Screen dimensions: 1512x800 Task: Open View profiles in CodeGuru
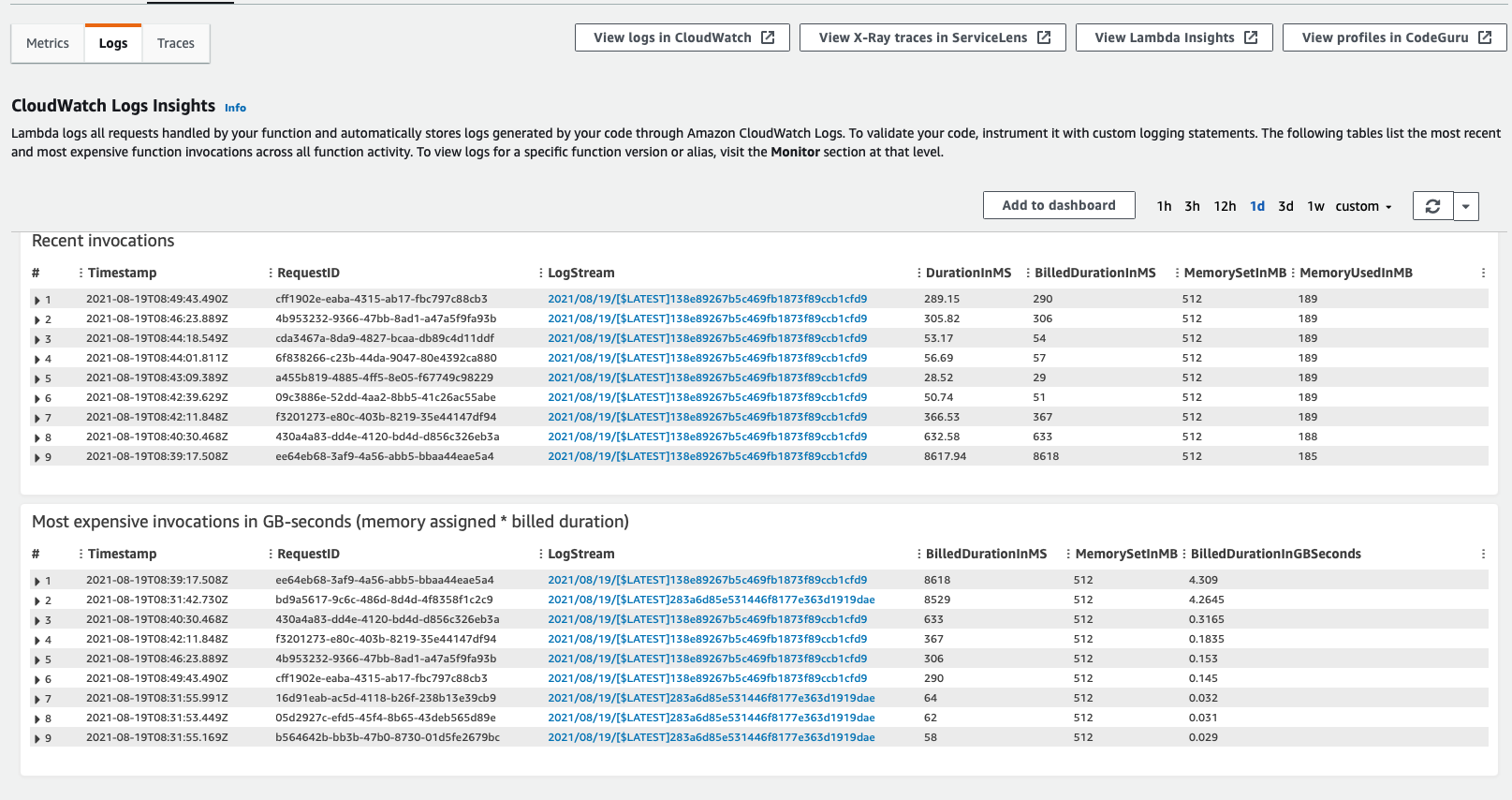(1395, 37)
